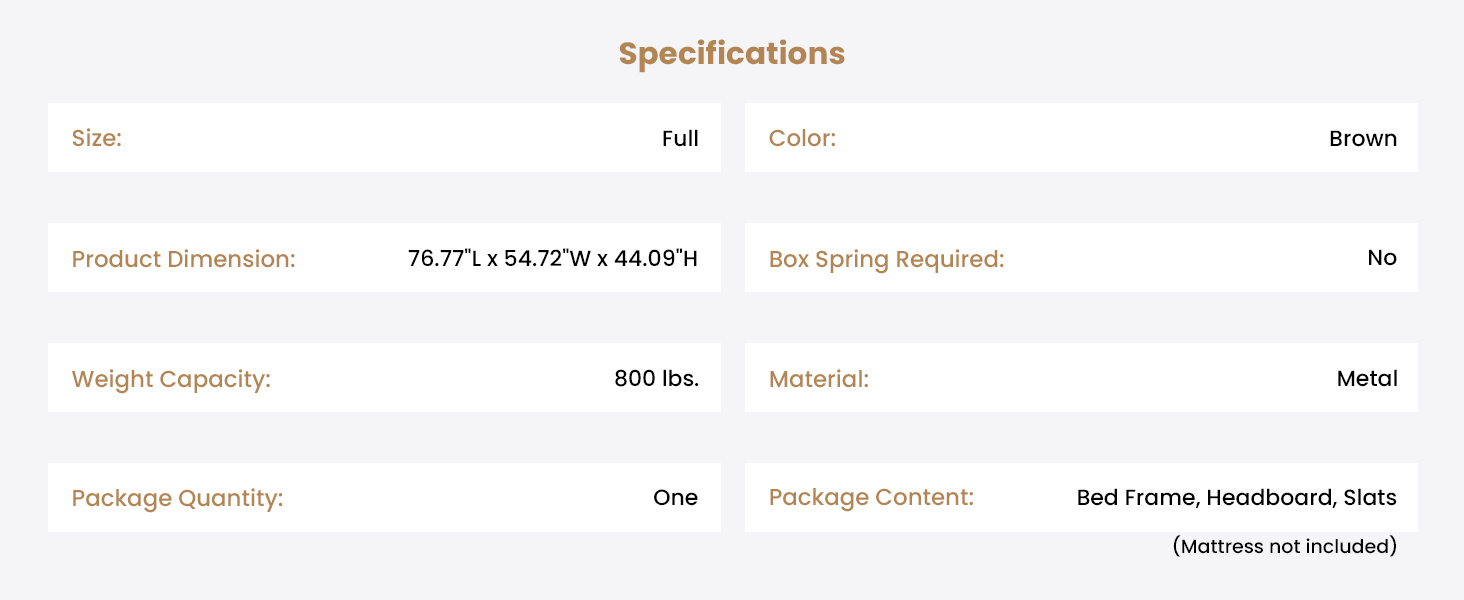Select the Full size value

point(680,138)
